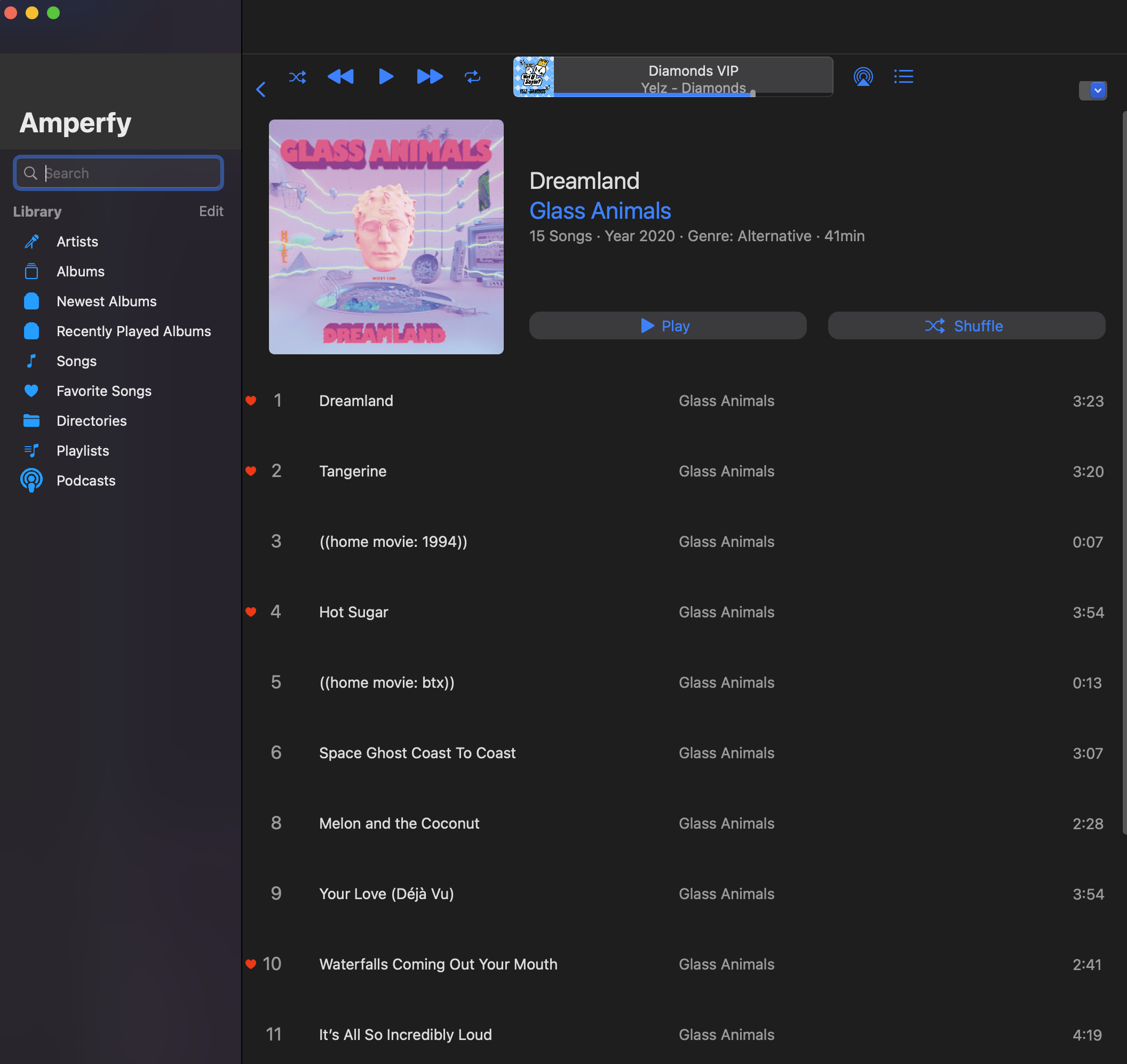Select Playlists from library sidebar

83,450
